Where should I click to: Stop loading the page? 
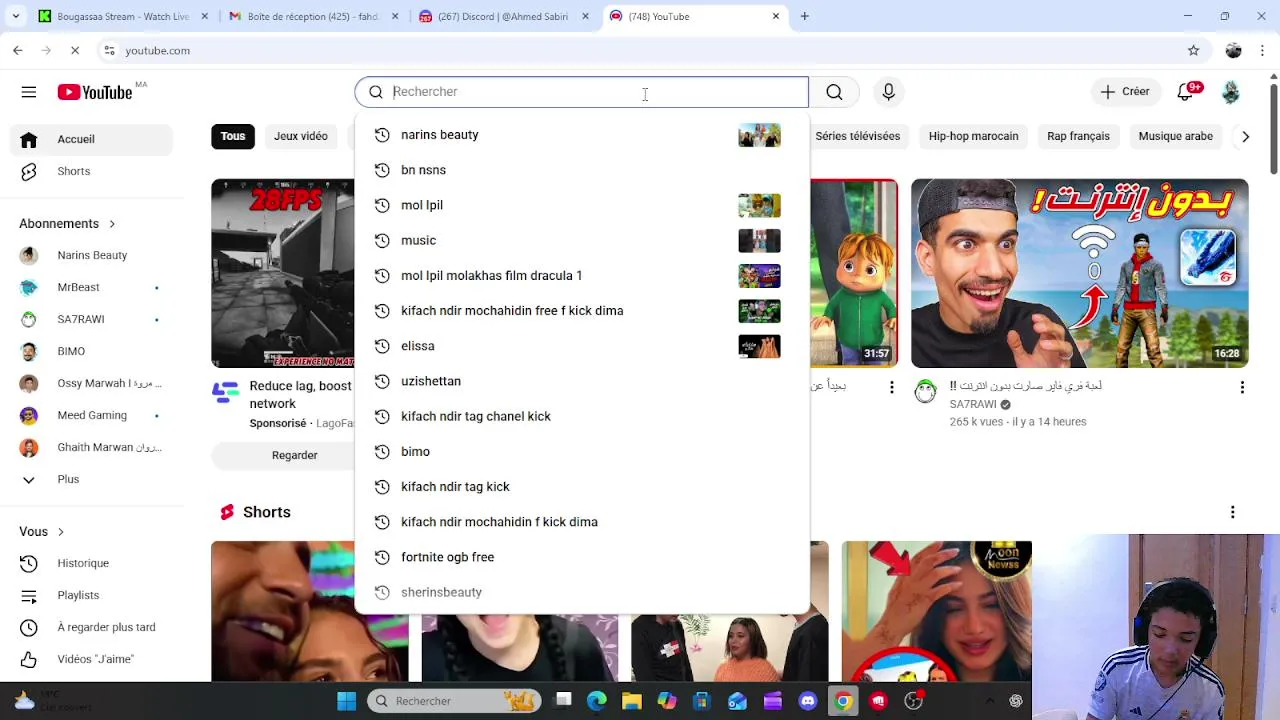(76, 50)
